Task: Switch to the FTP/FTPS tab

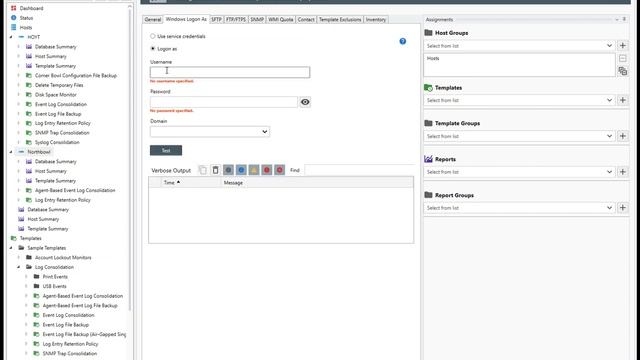Action: tap(236, 20)
